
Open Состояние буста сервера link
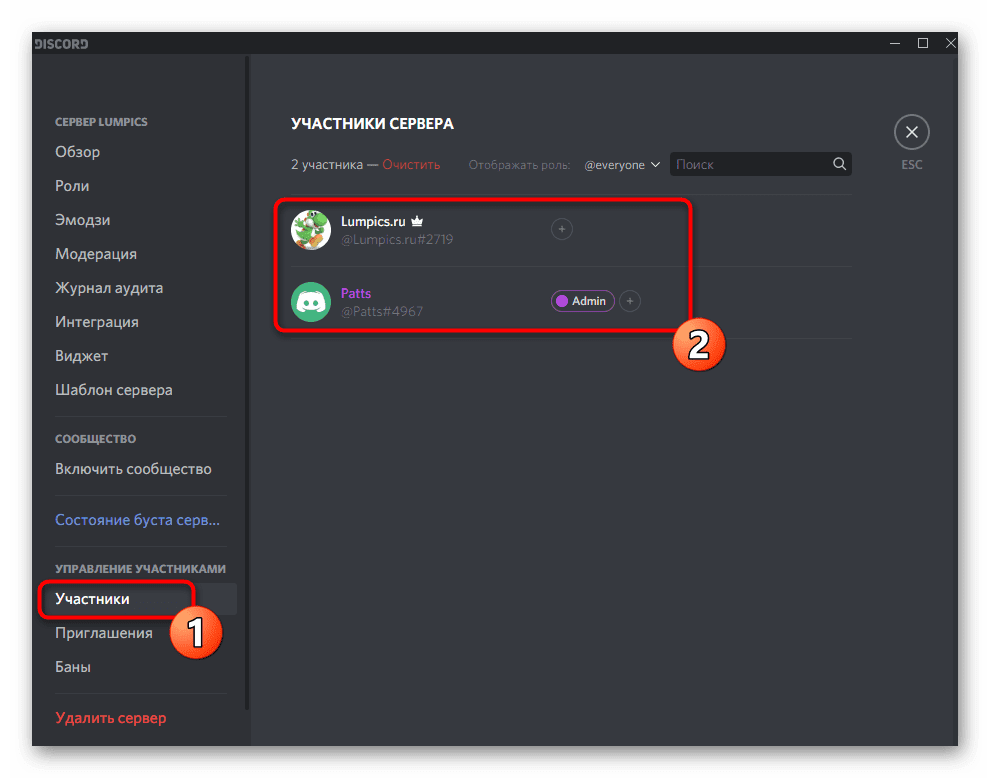coord(137,520)
